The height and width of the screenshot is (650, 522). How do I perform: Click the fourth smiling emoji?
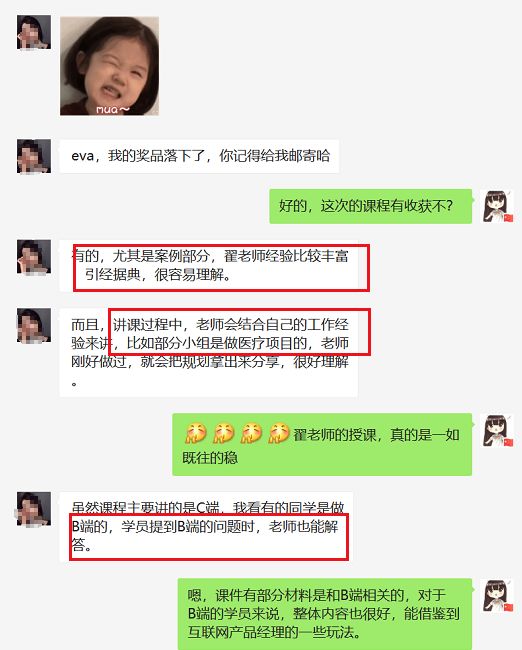[x=279, y=434]
